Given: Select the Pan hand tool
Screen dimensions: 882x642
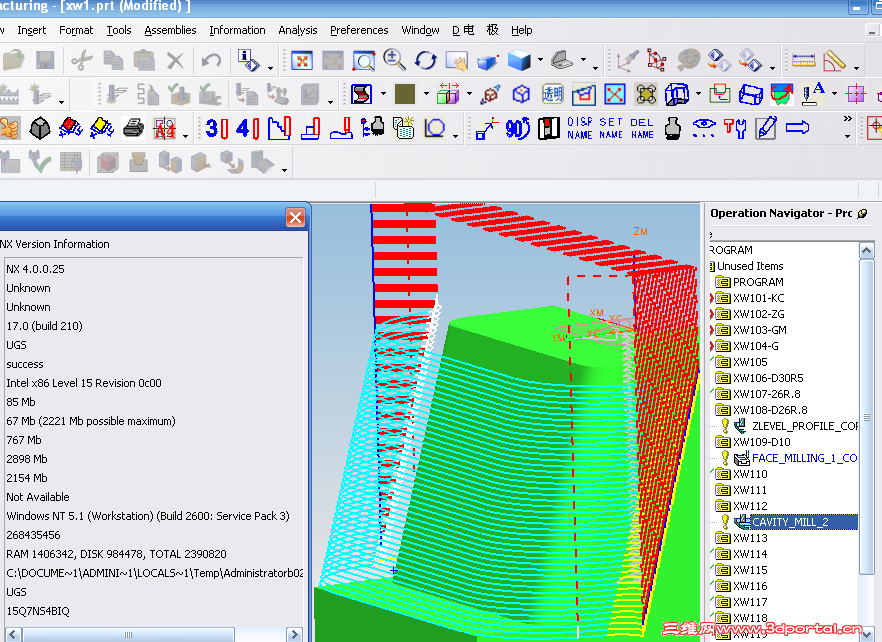Looking at the screenshot, I should click(456, 61).
